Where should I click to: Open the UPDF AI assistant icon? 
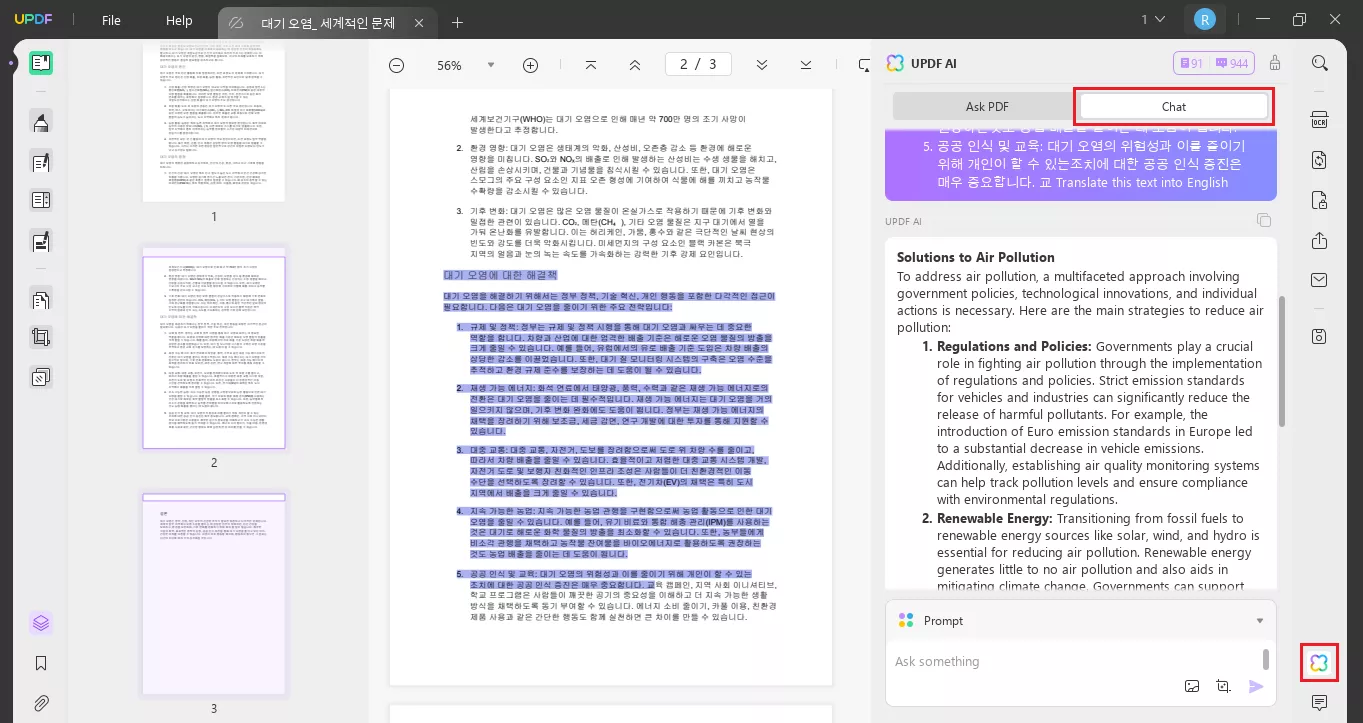pos(1319,662)
